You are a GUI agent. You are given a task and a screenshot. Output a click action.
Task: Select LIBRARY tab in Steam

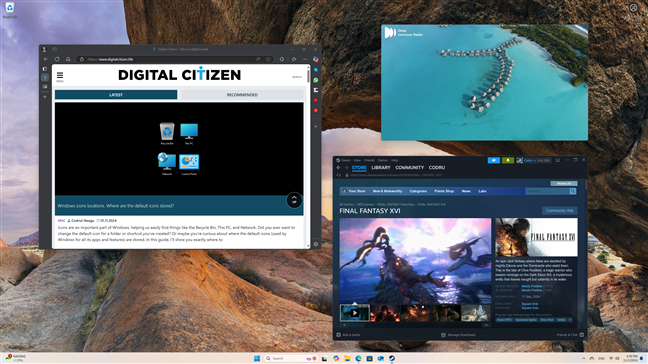point(381,167)
